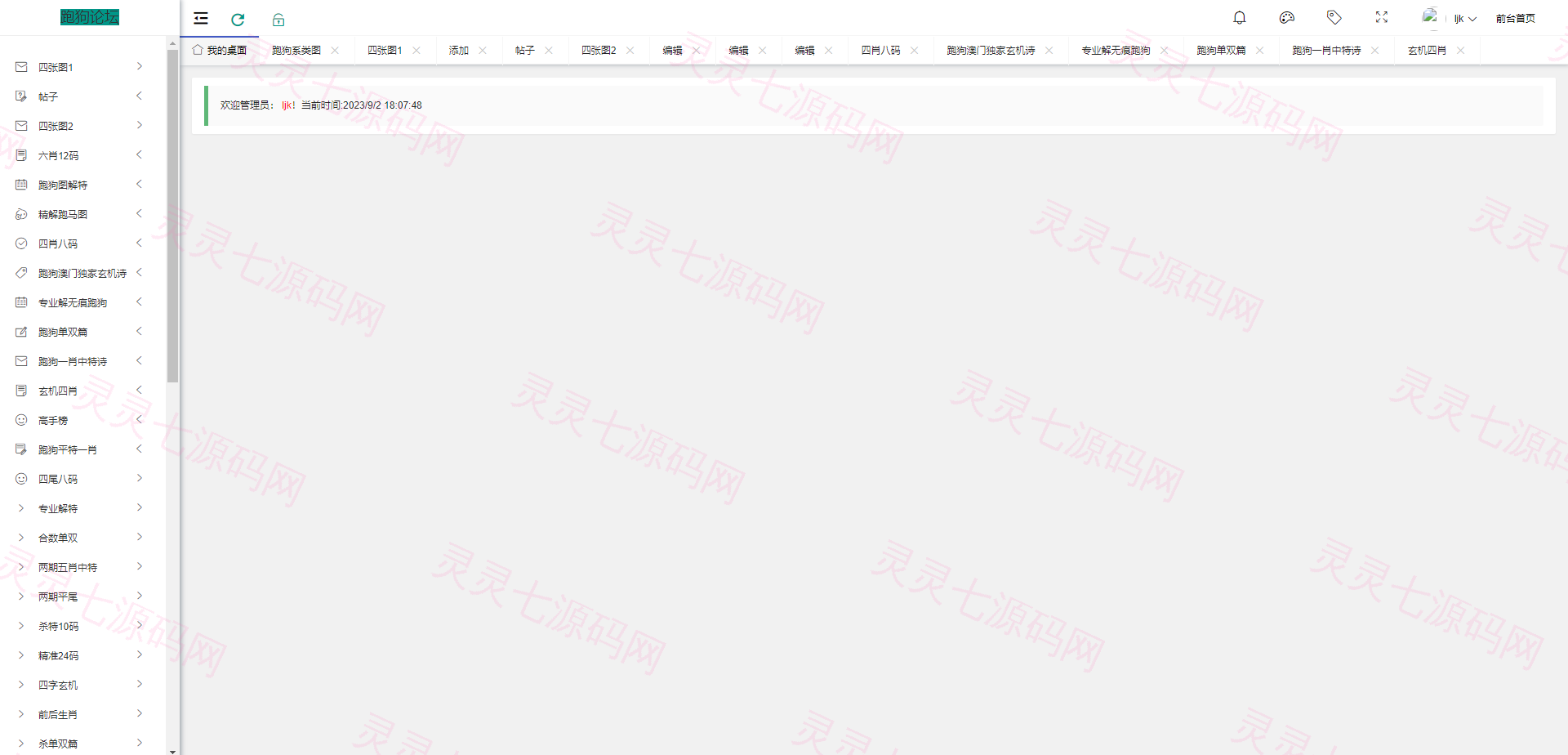The height and width of the screenshot is (755, 1568).
Task: Click the tag icon in header
Action: click(x=1334, y=18)
